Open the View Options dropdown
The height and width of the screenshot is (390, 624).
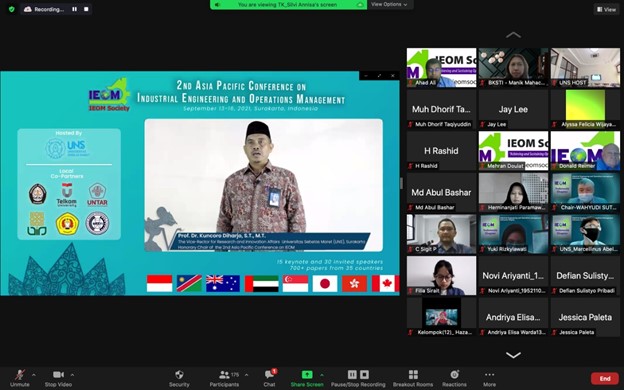click(389, 4)
